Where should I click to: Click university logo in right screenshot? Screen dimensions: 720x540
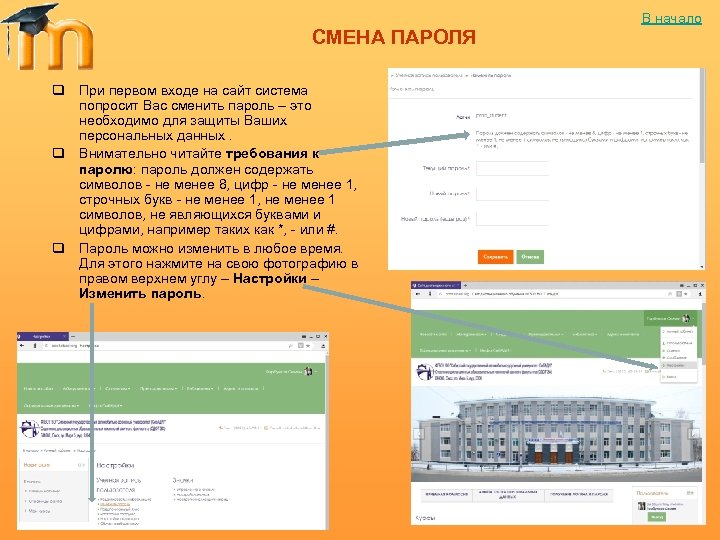pyautogui.click(x=424, y=371)
